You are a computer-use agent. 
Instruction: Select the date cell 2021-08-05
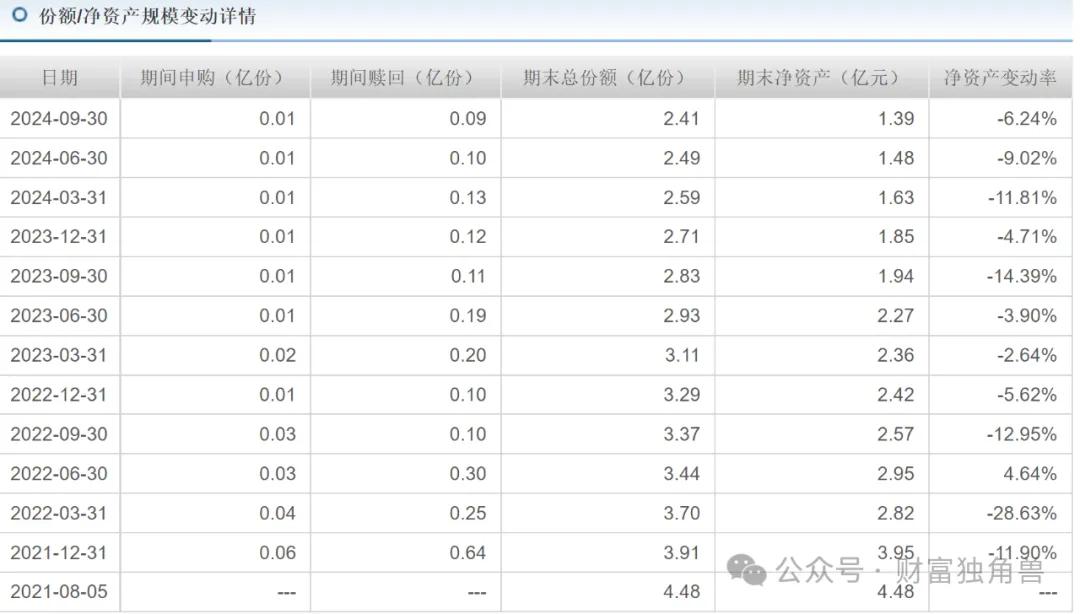tap(59, 592)
